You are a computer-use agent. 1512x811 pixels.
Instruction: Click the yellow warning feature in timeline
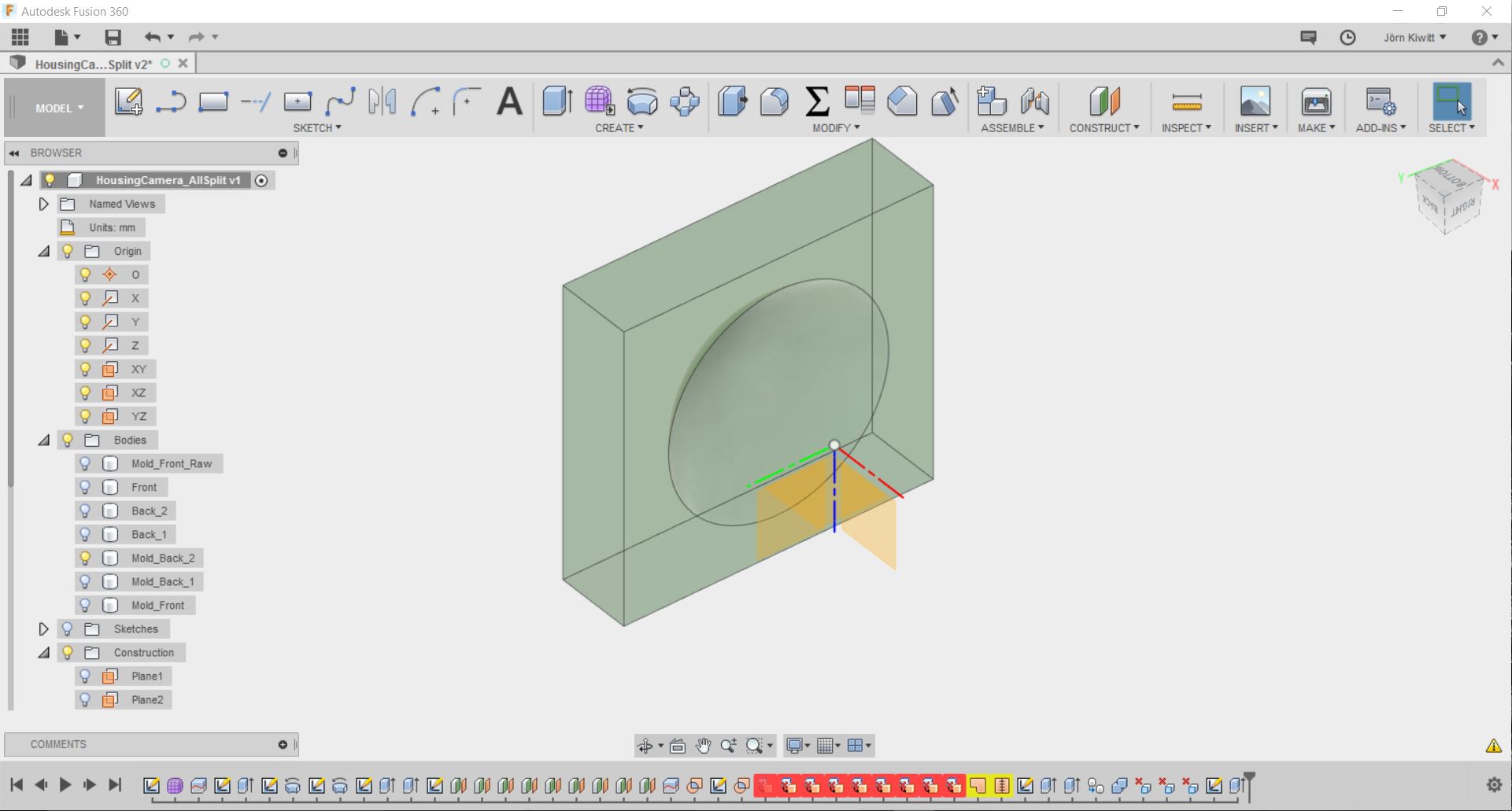point(978,785)
